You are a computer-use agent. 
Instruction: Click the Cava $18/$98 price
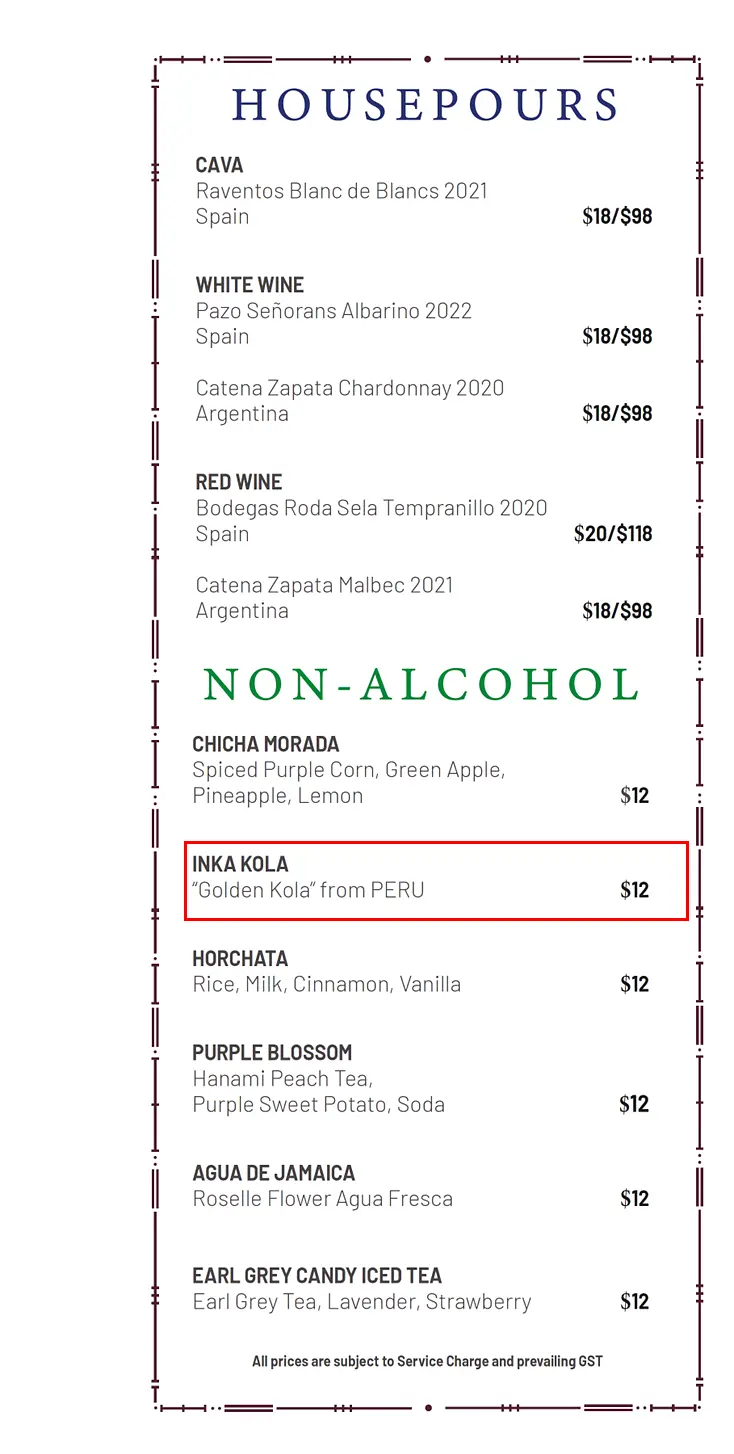point(617,216)
